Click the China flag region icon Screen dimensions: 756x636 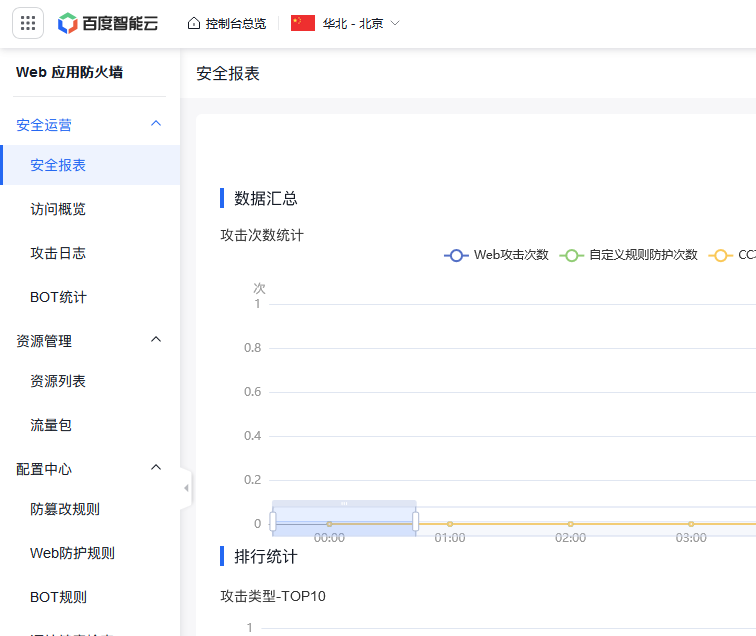click(303, 23)
